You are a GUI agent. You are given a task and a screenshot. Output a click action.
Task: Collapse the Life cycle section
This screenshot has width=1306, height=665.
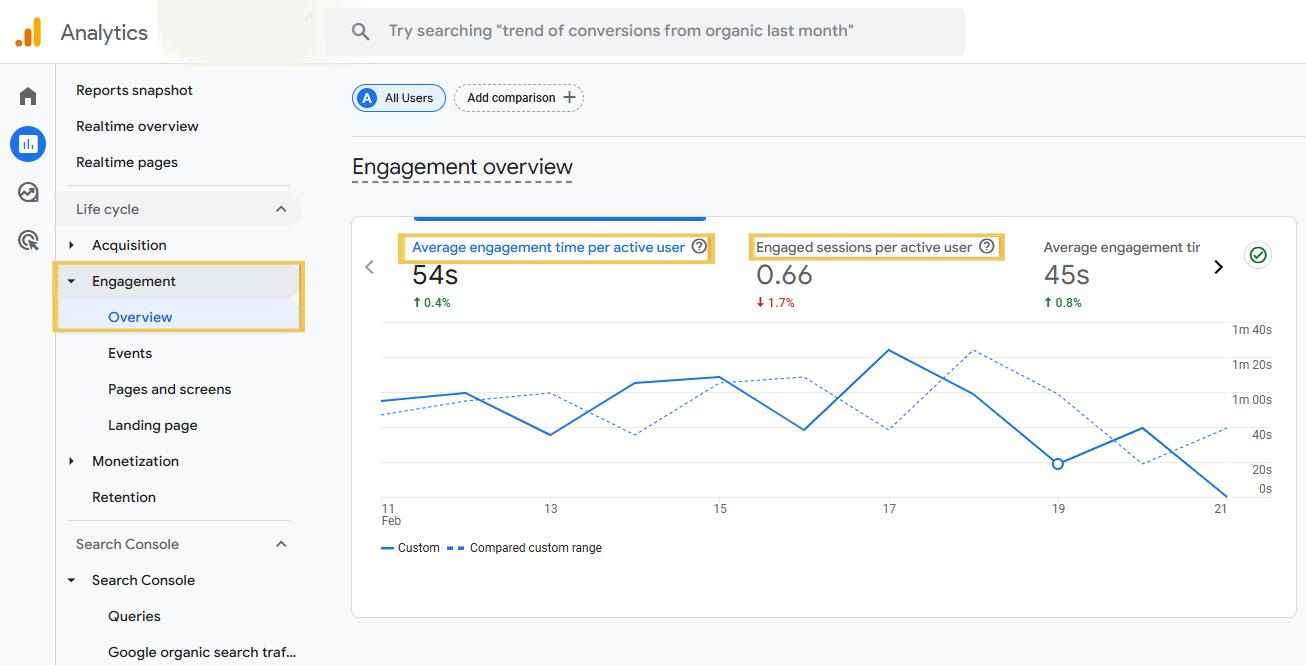(x=281, y=209)
